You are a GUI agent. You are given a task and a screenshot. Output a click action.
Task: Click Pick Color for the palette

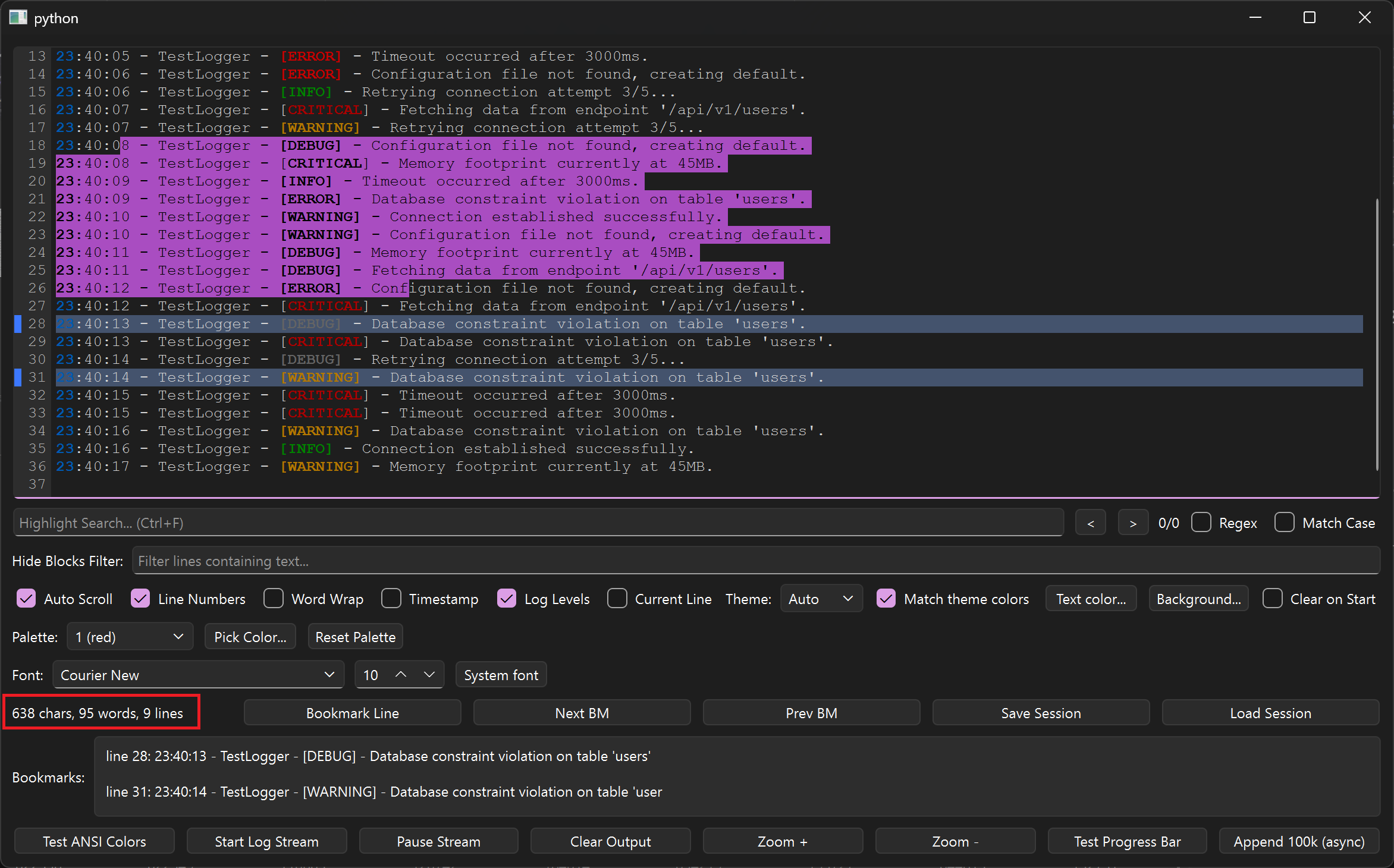(250, 637)
